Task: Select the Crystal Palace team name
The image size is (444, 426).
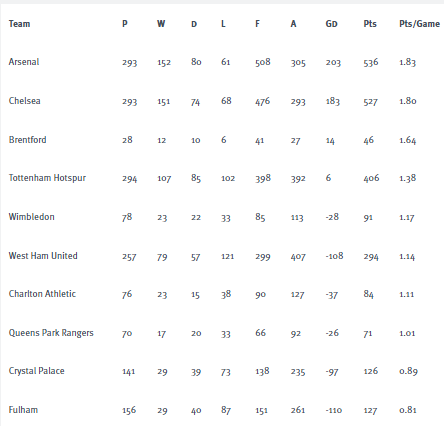Action: pos(36,371)
